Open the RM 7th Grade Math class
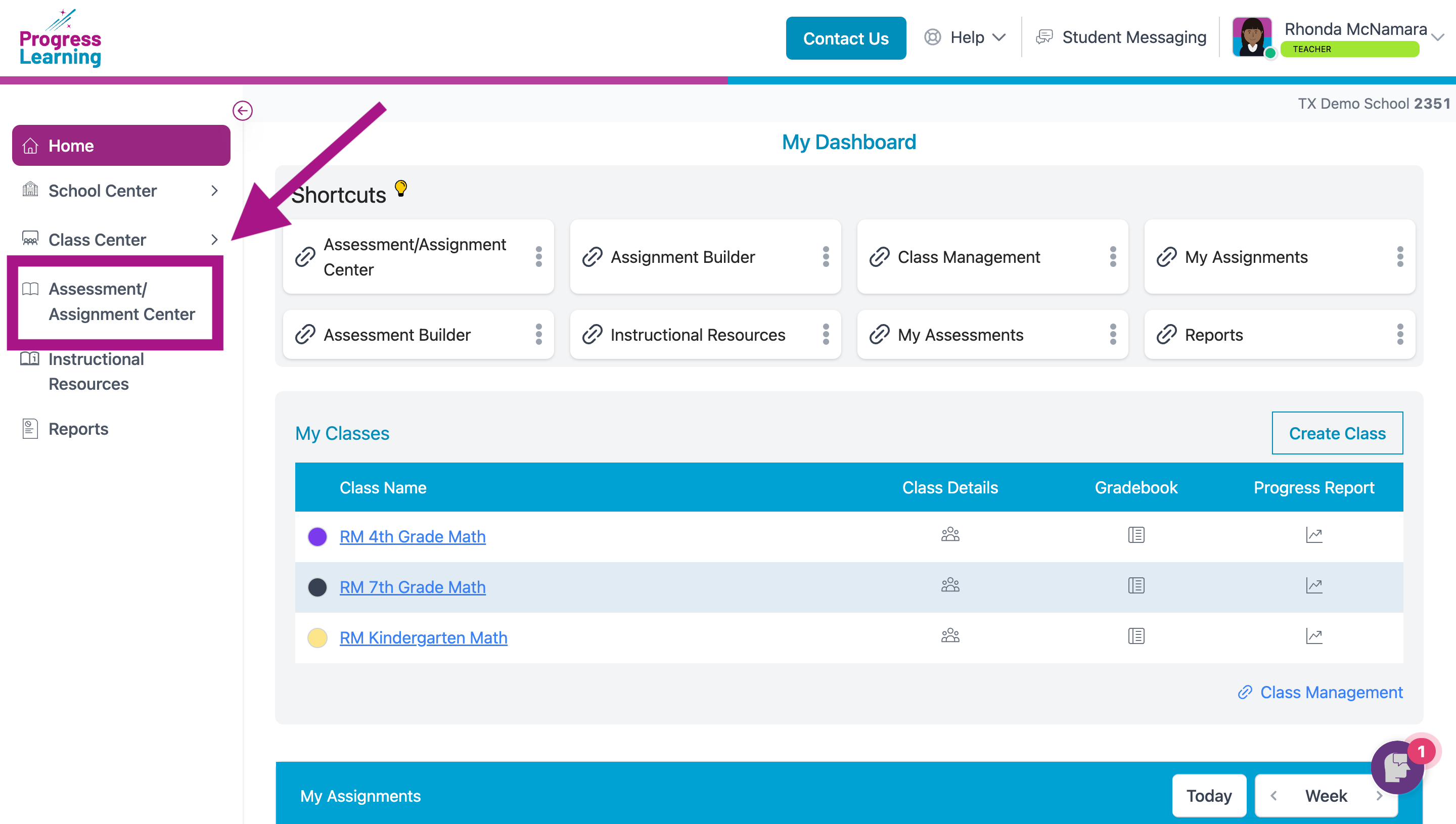This screenshot has height=824, width=1456. (413, 586)
